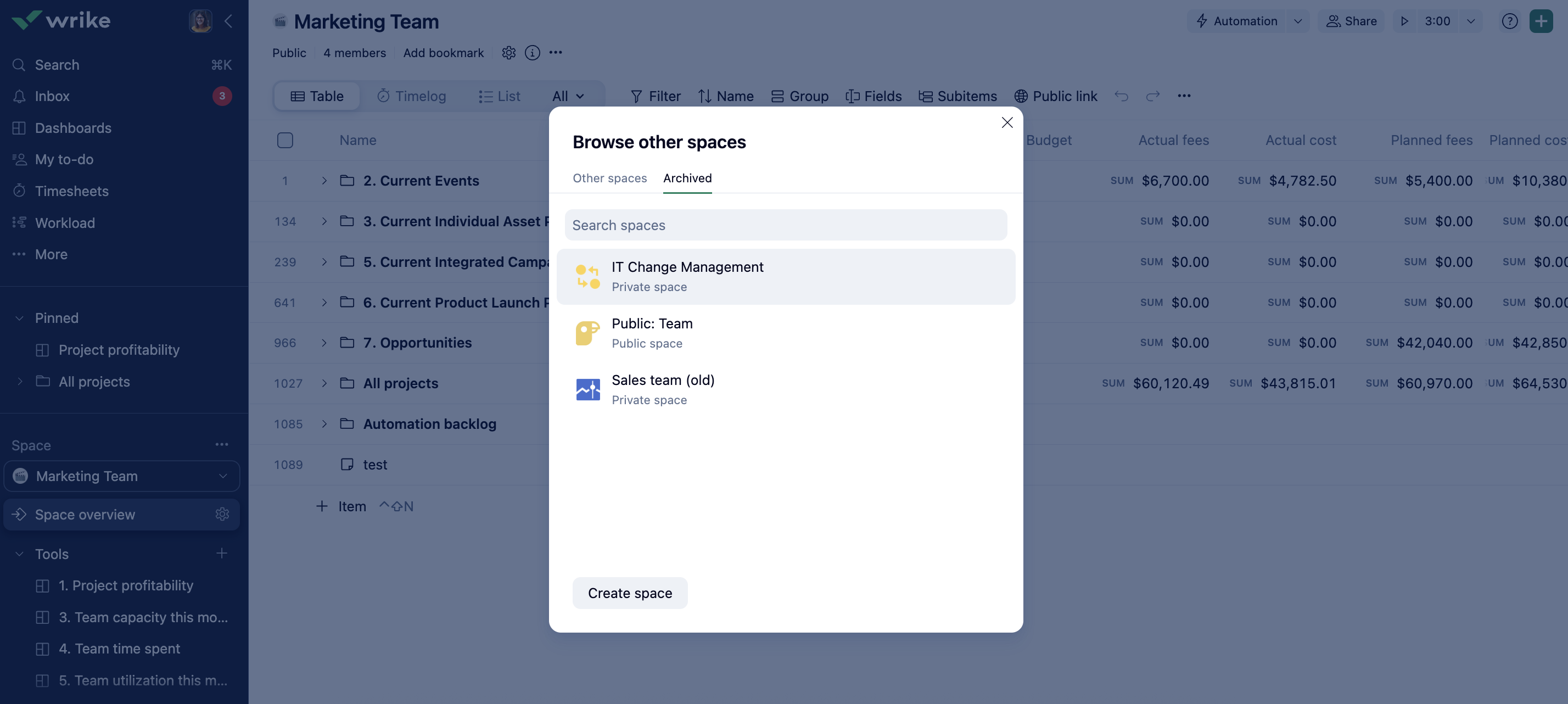Switch to the Other spaces tab
The image size is (1568, 704).
coord(609,178)
